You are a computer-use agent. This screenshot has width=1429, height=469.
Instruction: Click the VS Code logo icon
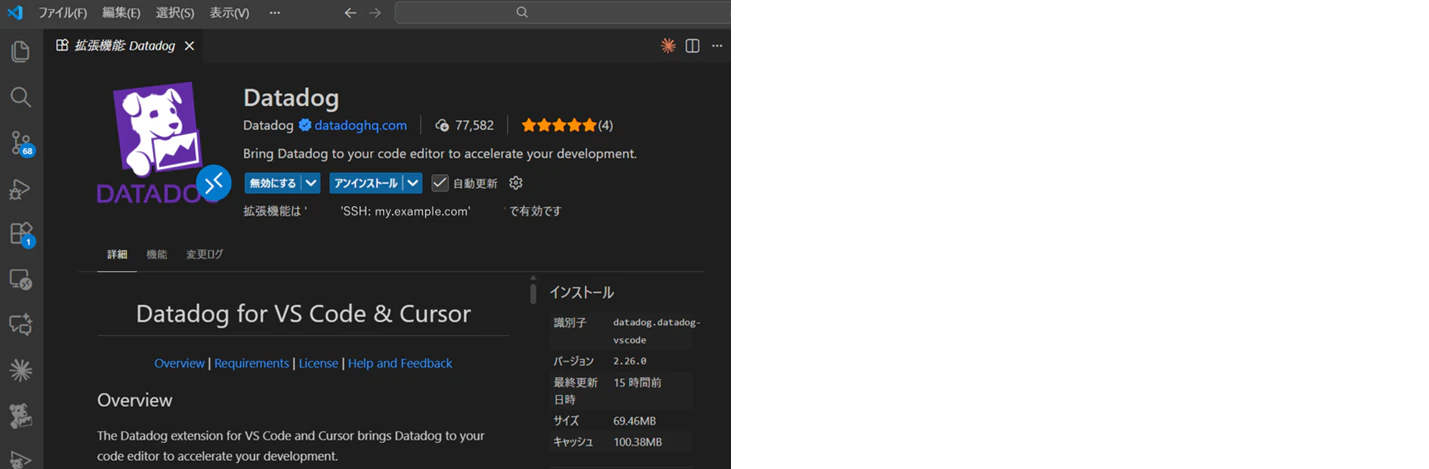click(14, 12)
